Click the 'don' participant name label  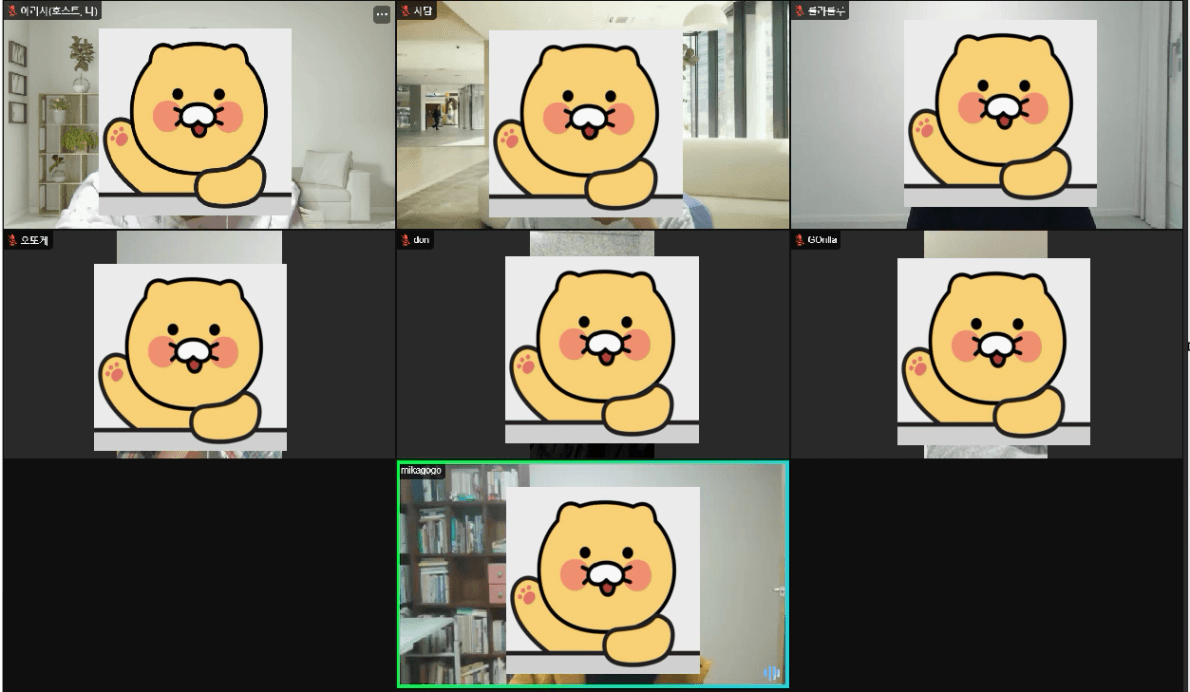click(421, 240)
